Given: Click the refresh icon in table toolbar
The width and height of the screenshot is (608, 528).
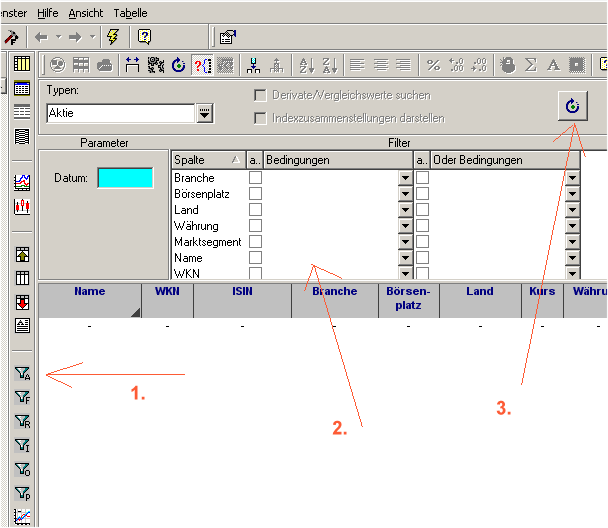Looking at the screenshot, I should click(x=178, y=65).
